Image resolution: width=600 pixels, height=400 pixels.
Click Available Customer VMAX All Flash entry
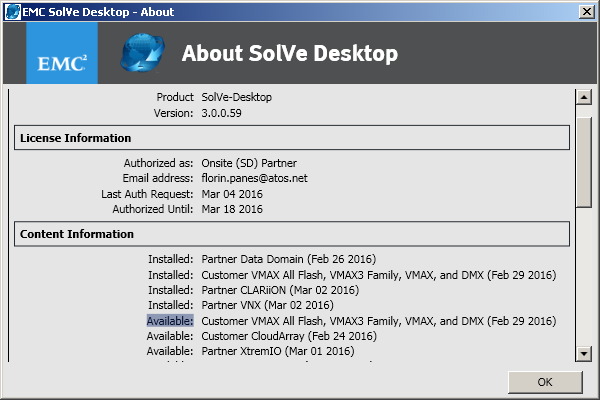pos(378,321)
